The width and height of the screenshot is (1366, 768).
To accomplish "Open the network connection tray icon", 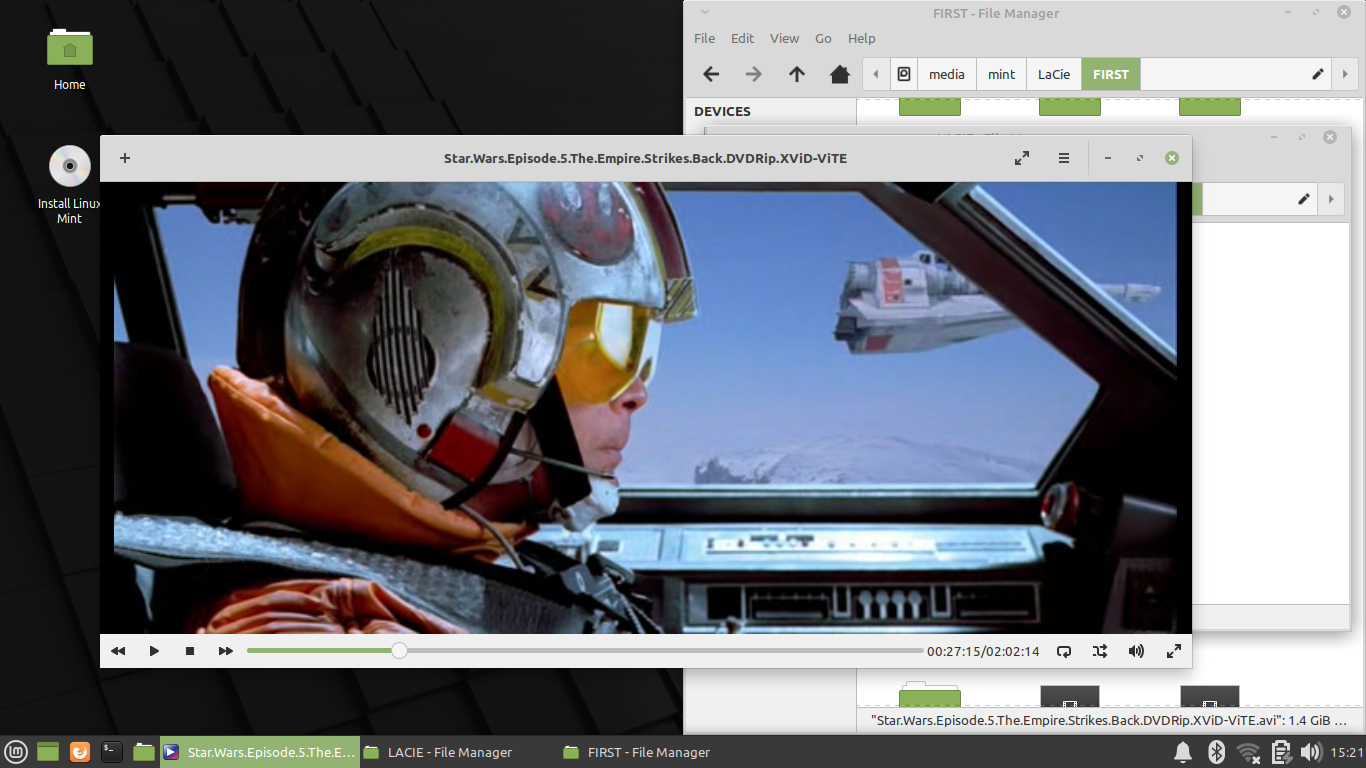I will [x=1248, y=752].
